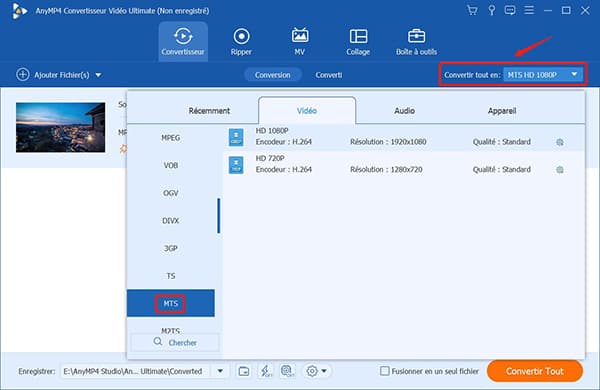Click the search magnifier icon
The width and height of the screenshot is (600, 390).
pyautogui.click(x=158, y=341)
